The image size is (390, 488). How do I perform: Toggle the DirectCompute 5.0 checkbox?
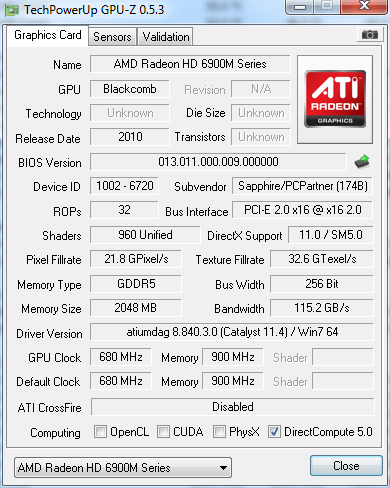(x=274, y=431)
